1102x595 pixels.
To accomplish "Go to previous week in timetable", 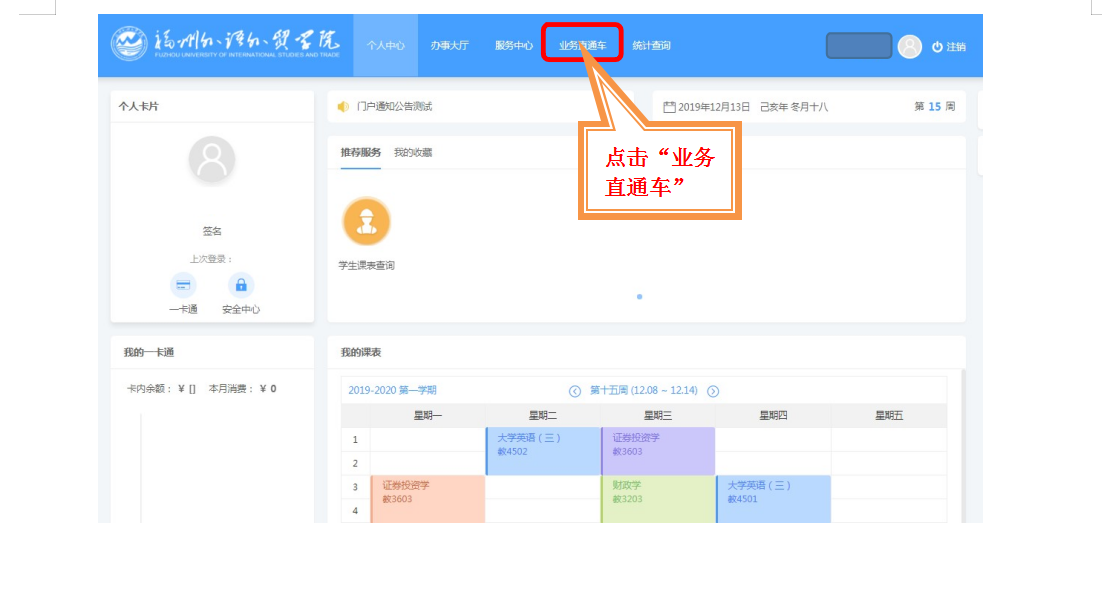I will click(575, 391).
